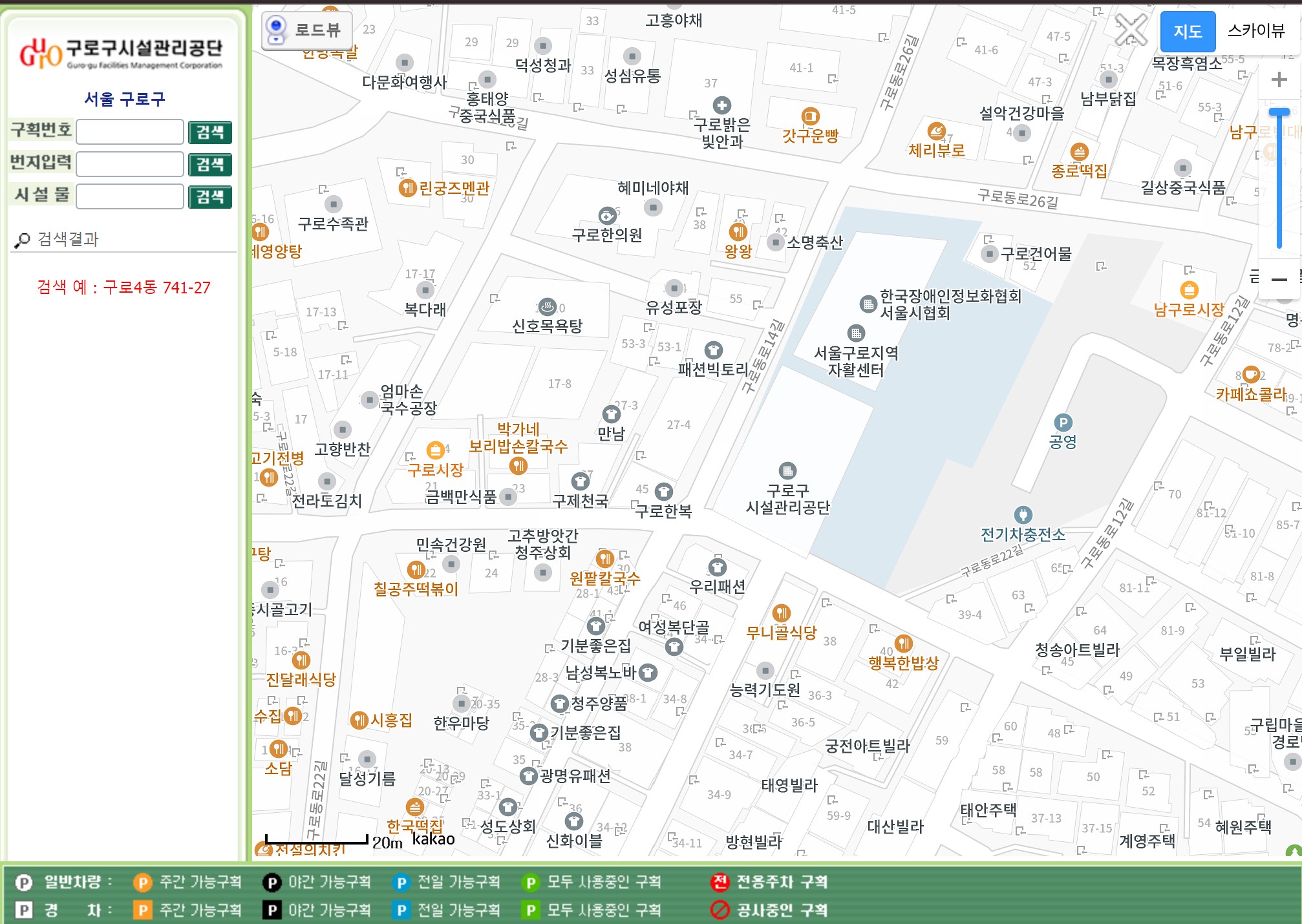Click the 카페쇼콜라 coffee cup icon

point(1252,374)
